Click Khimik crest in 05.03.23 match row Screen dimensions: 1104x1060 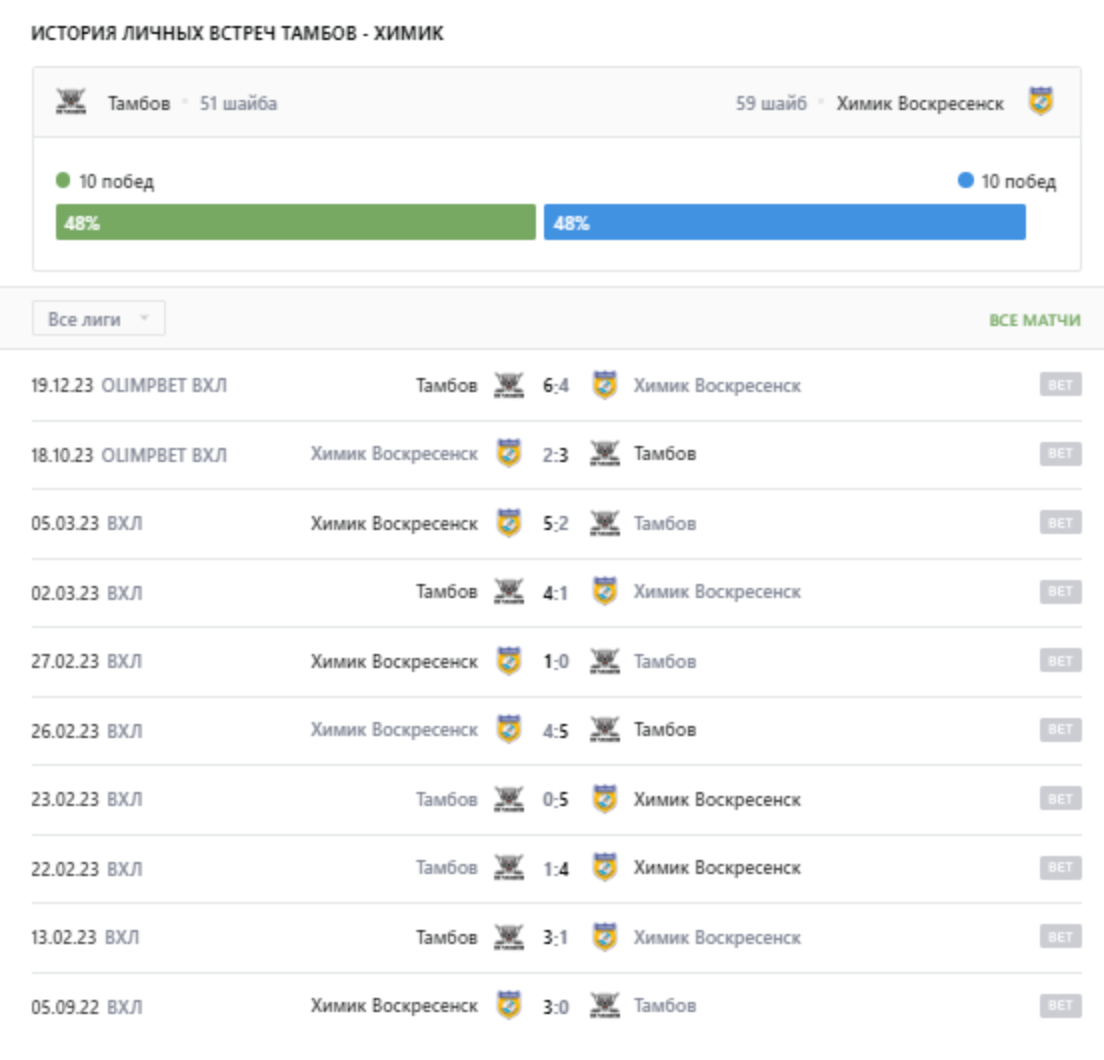click(509, 523)
